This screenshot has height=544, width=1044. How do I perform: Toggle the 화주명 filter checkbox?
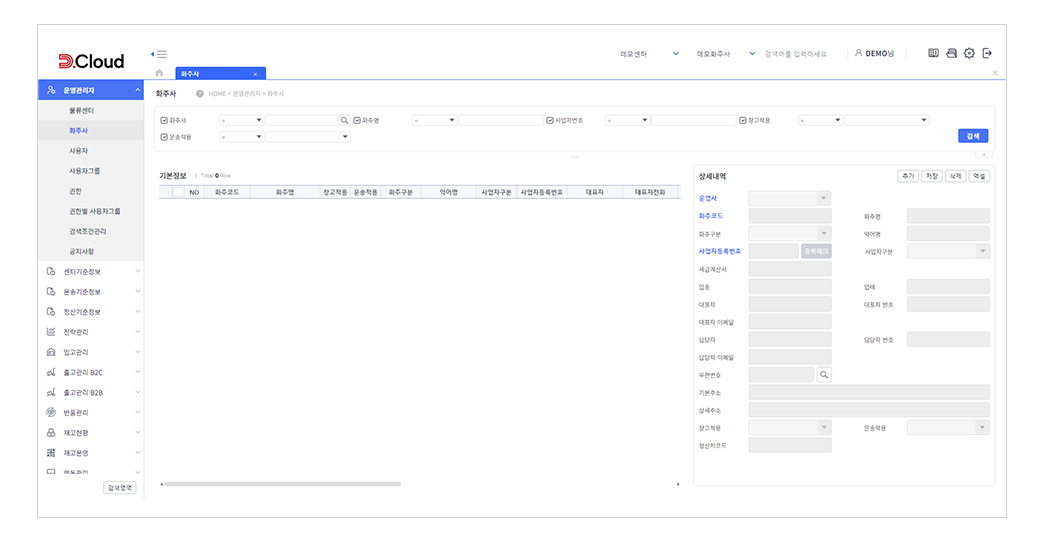pos(357,121)
